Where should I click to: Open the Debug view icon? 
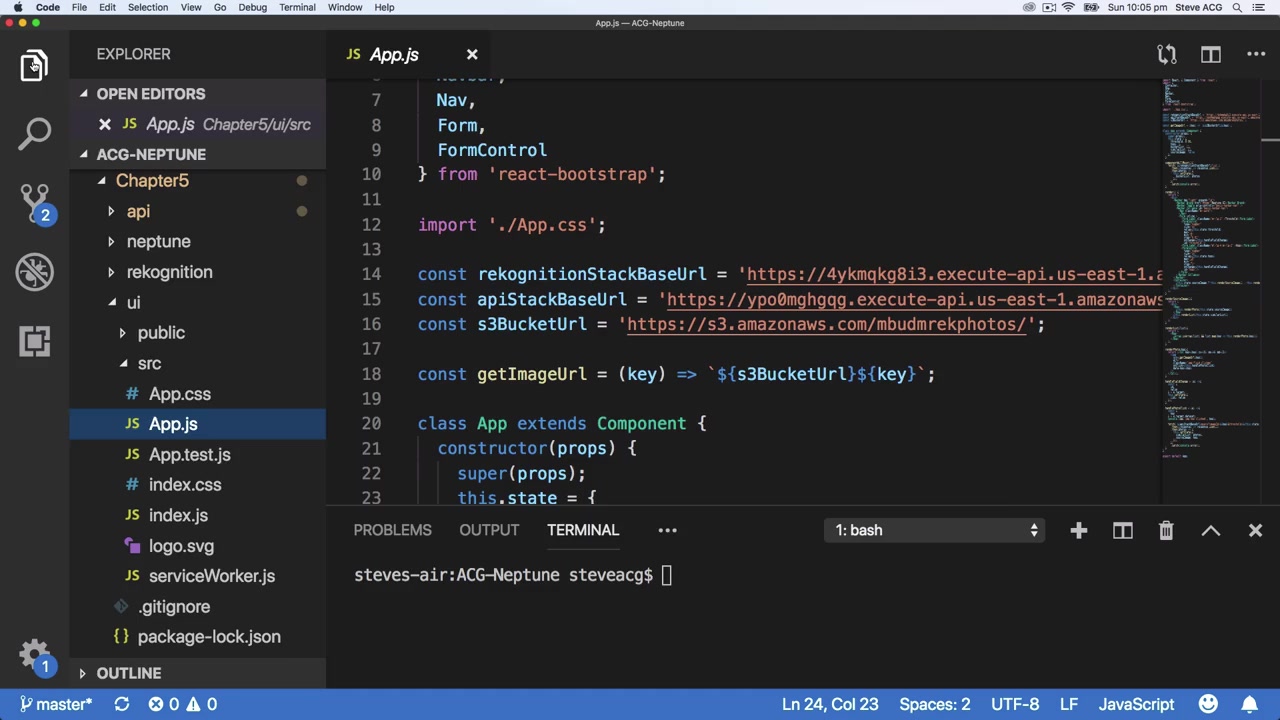[35, 272]
